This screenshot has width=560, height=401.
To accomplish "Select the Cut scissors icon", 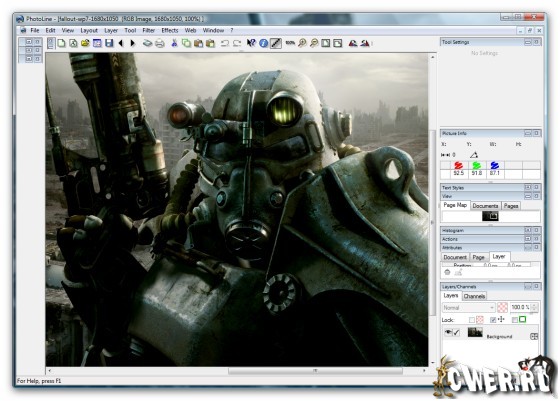I will tap(174, 43).
